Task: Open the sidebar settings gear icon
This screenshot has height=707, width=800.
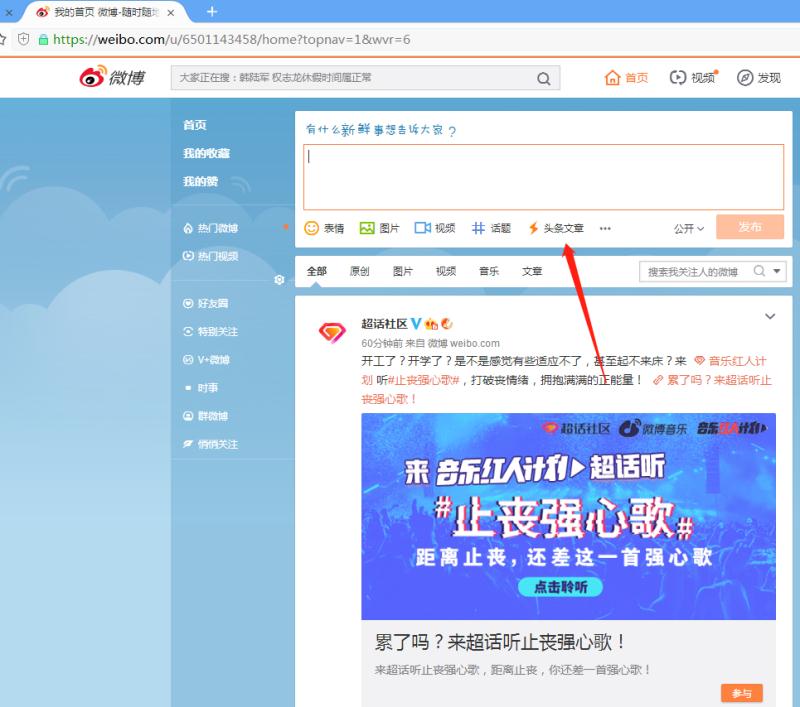Action: (x=279, y=280)
